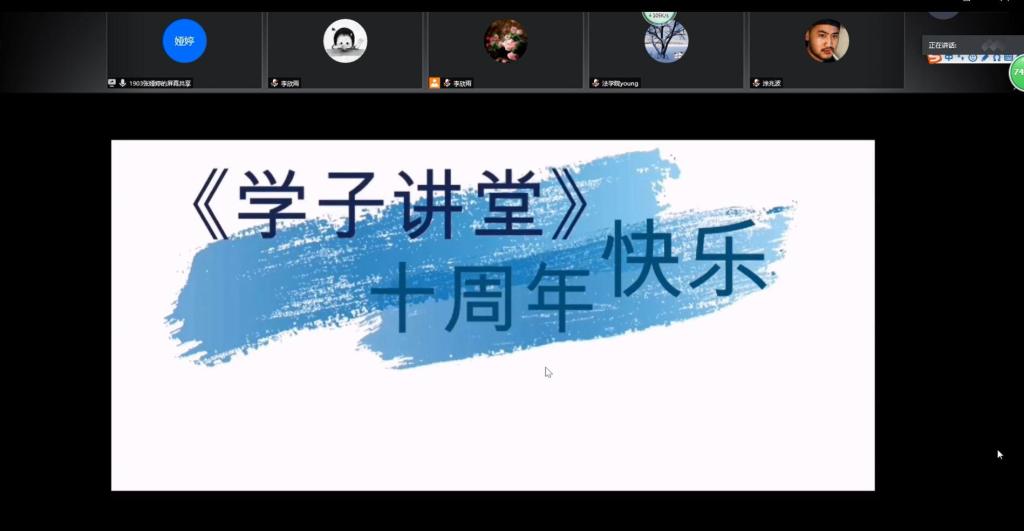Image resolution: width=1024 pixels, height=531 pixels.
Task: Toggle the microphone icon in the 张婷婷 tile
Action: point(122,83)
